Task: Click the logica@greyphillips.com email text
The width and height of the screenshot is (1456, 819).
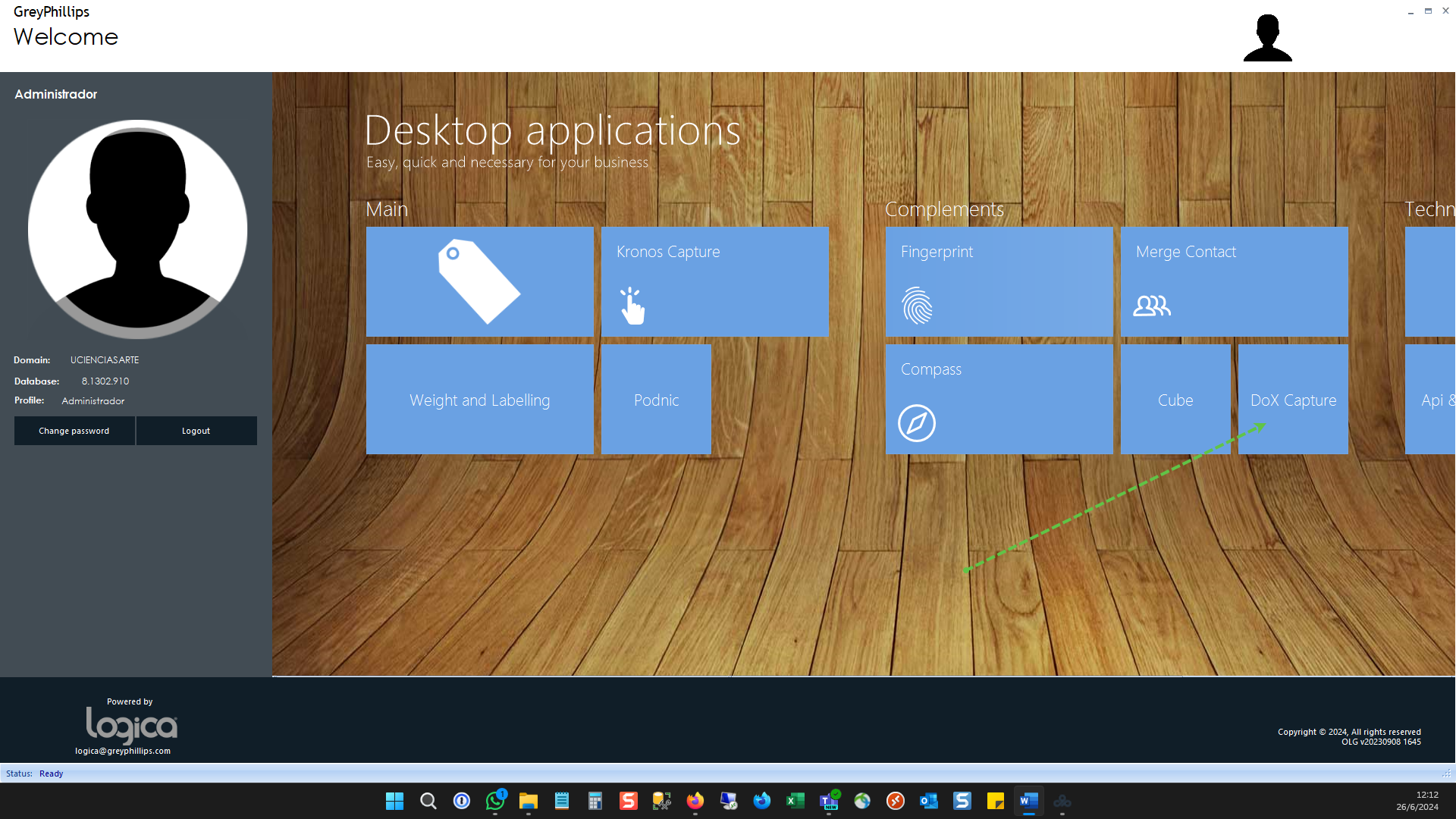Action: pyautogui.click(x=123, y=751)
